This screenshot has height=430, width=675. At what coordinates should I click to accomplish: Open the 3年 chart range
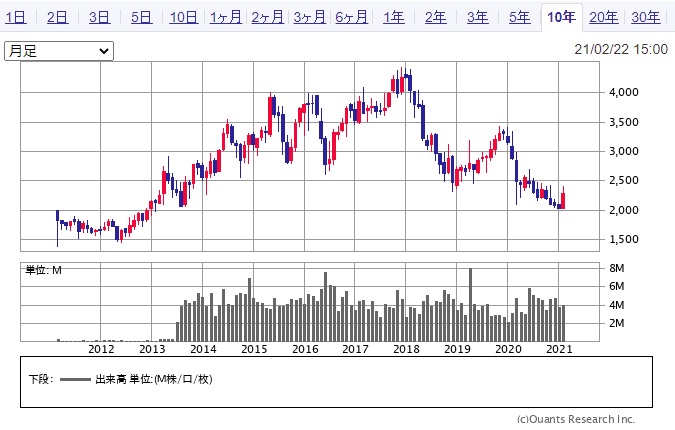coord(478,17)
